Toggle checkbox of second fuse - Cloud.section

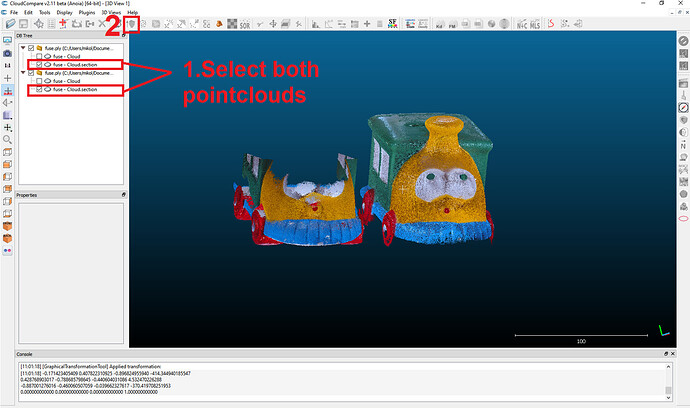tap(39, 90)
